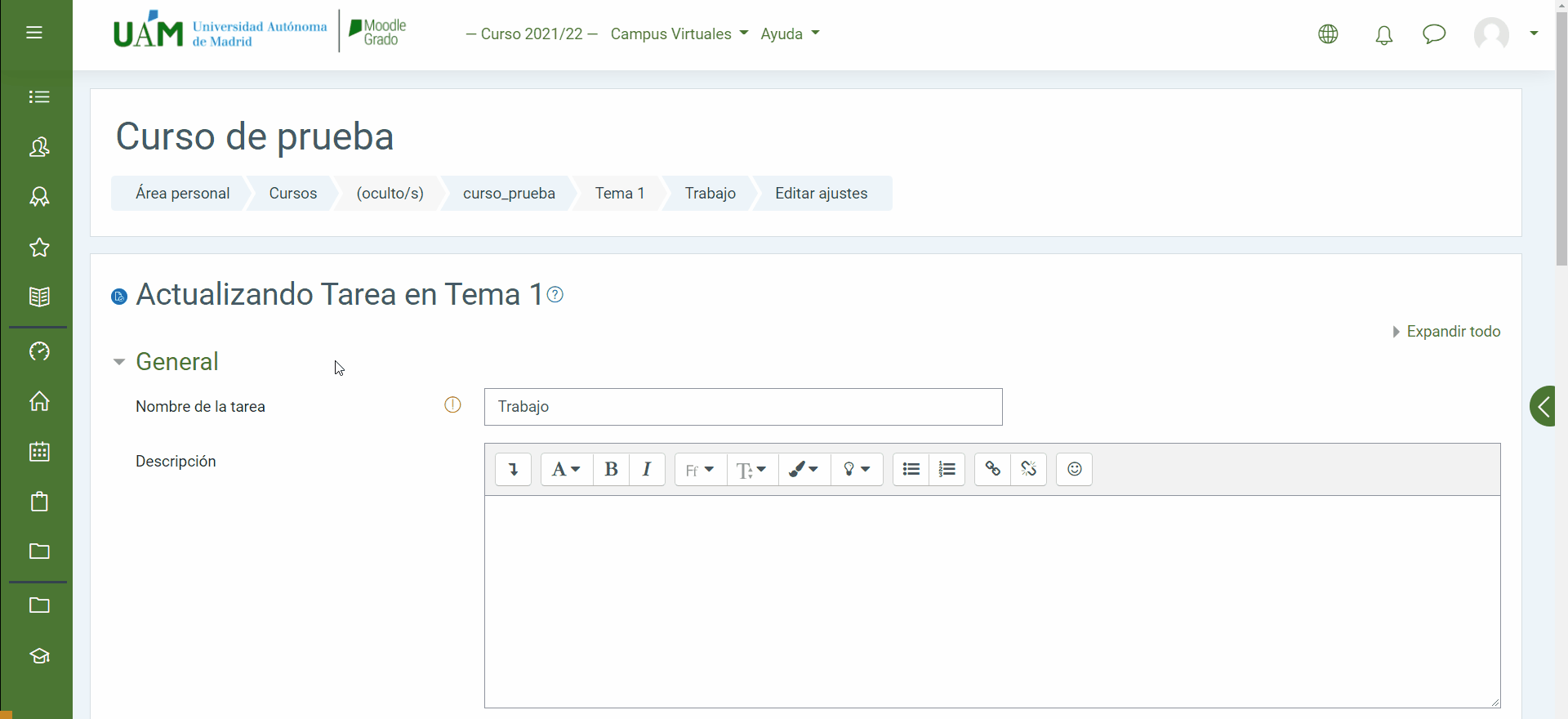Toggle italic formatting in description editor
This screenshot has height=719, width=1568.
647,470
